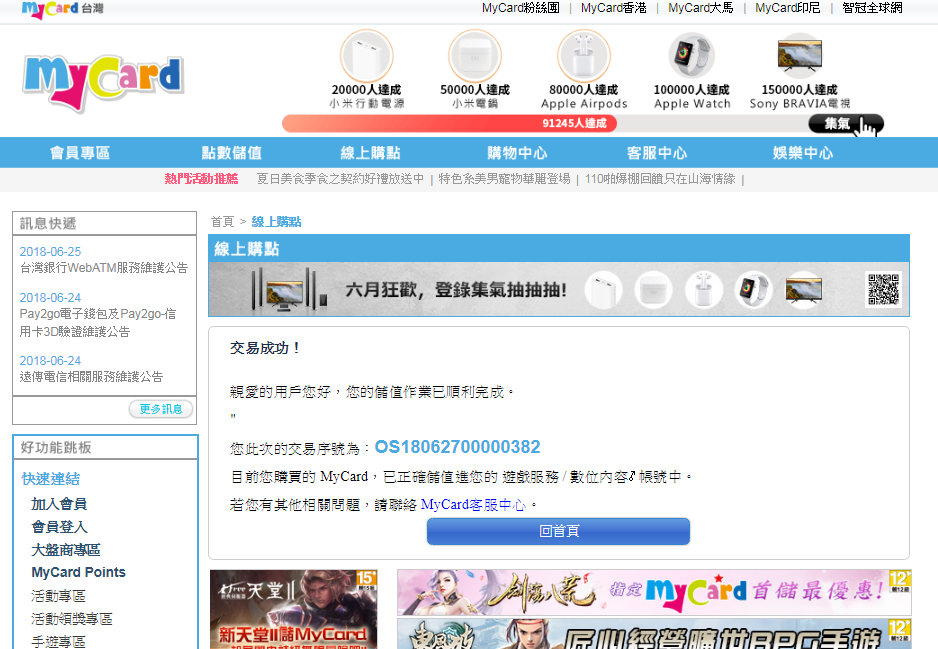Open the 娛樂中心 menu
938x649 pixels.
click(803, 153)
